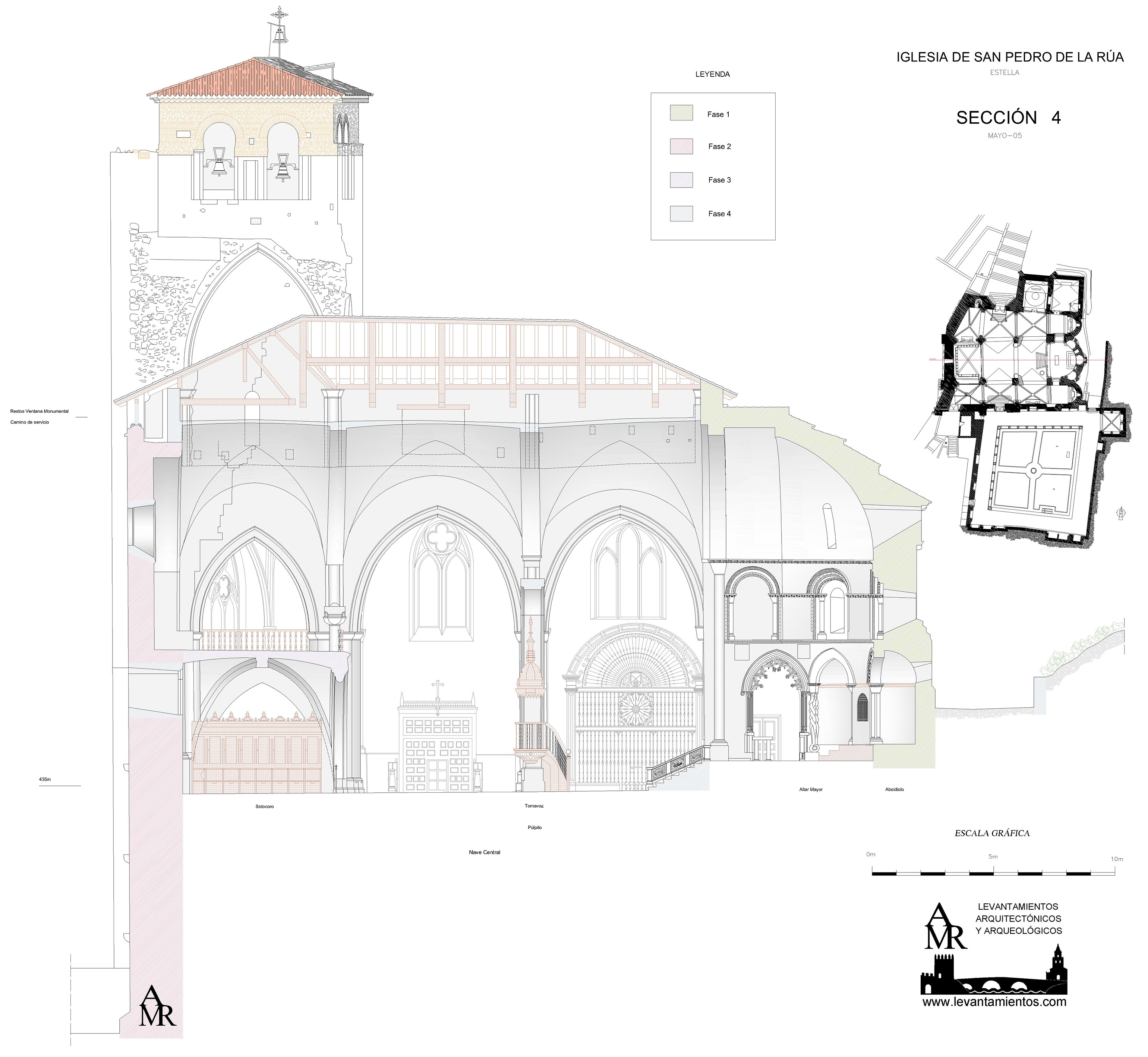Click the Fase 1 green legend swatch

point(681,113)
